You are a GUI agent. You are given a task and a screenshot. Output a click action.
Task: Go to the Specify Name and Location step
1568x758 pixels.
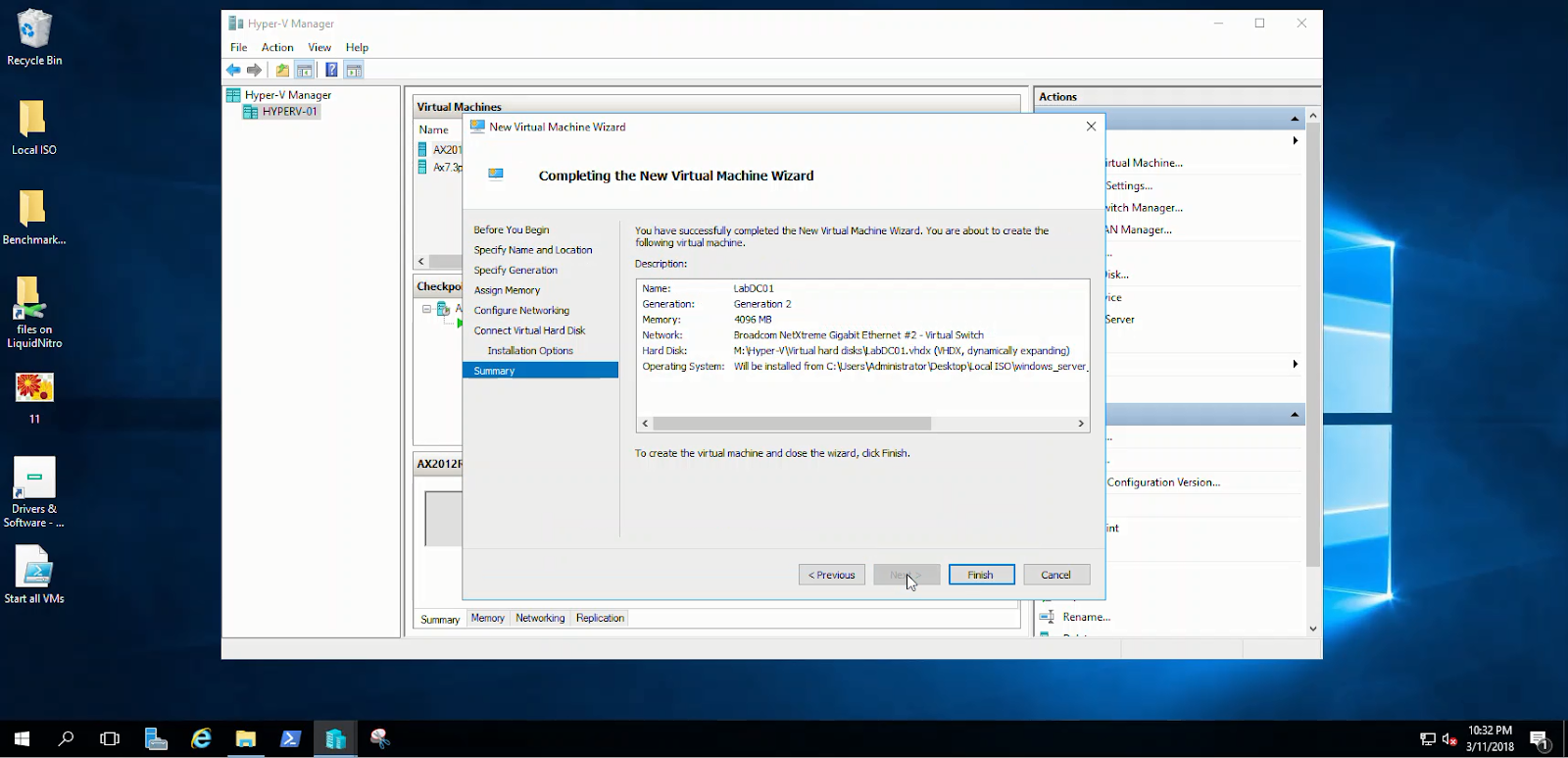point(533,250)
